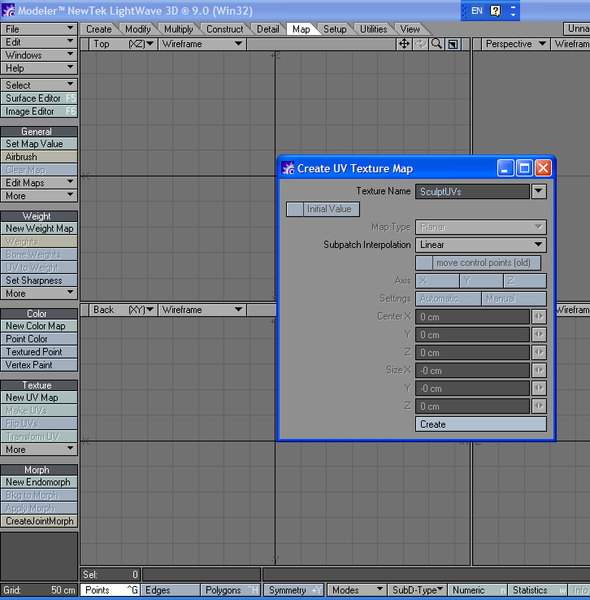Screen dimensions: 590x600
Task: Click the Point Color button
Action: click(39, 339)
